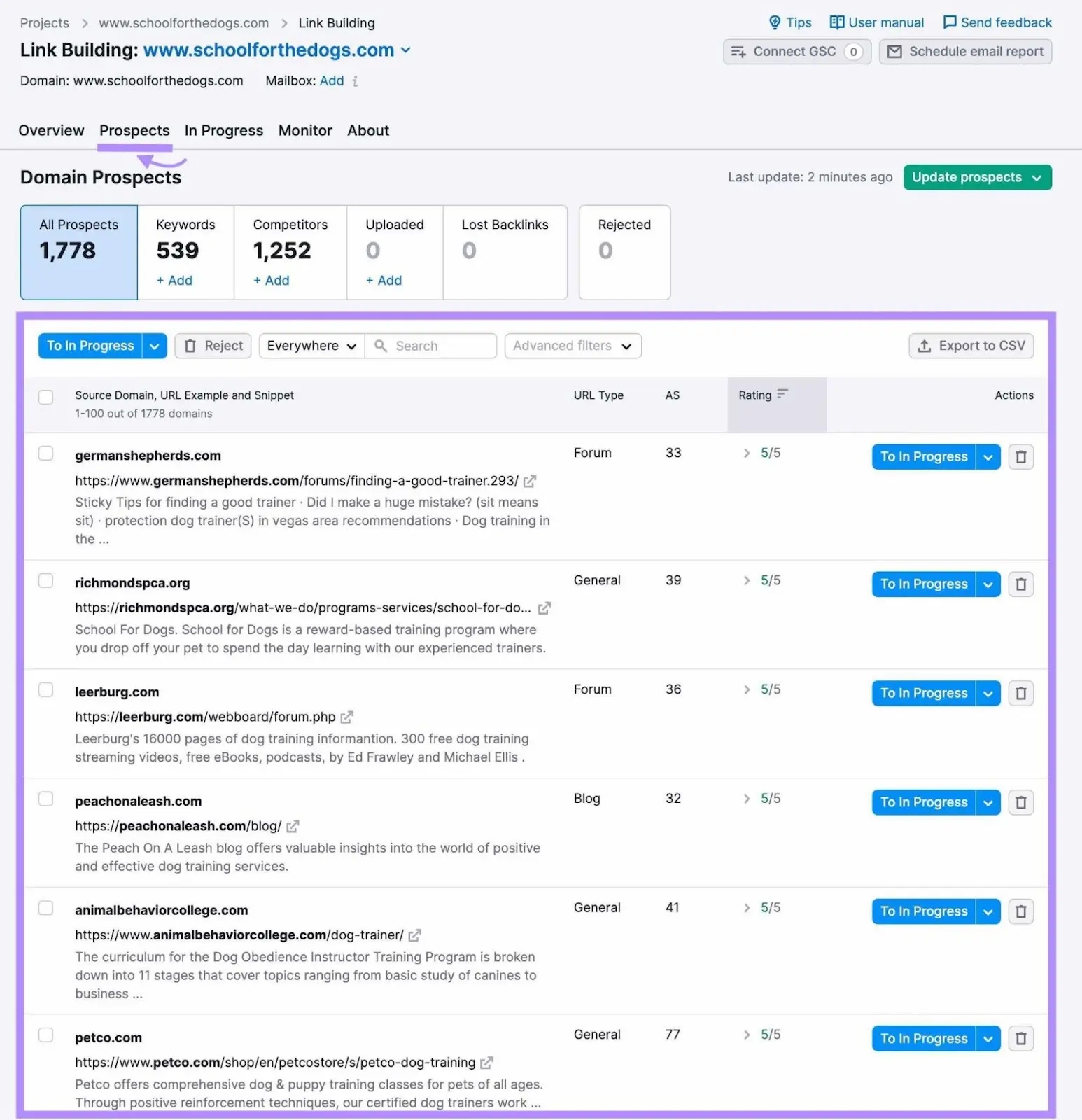
Task: Click the envelope icon on Schedule email report
Action: point(894,51)
